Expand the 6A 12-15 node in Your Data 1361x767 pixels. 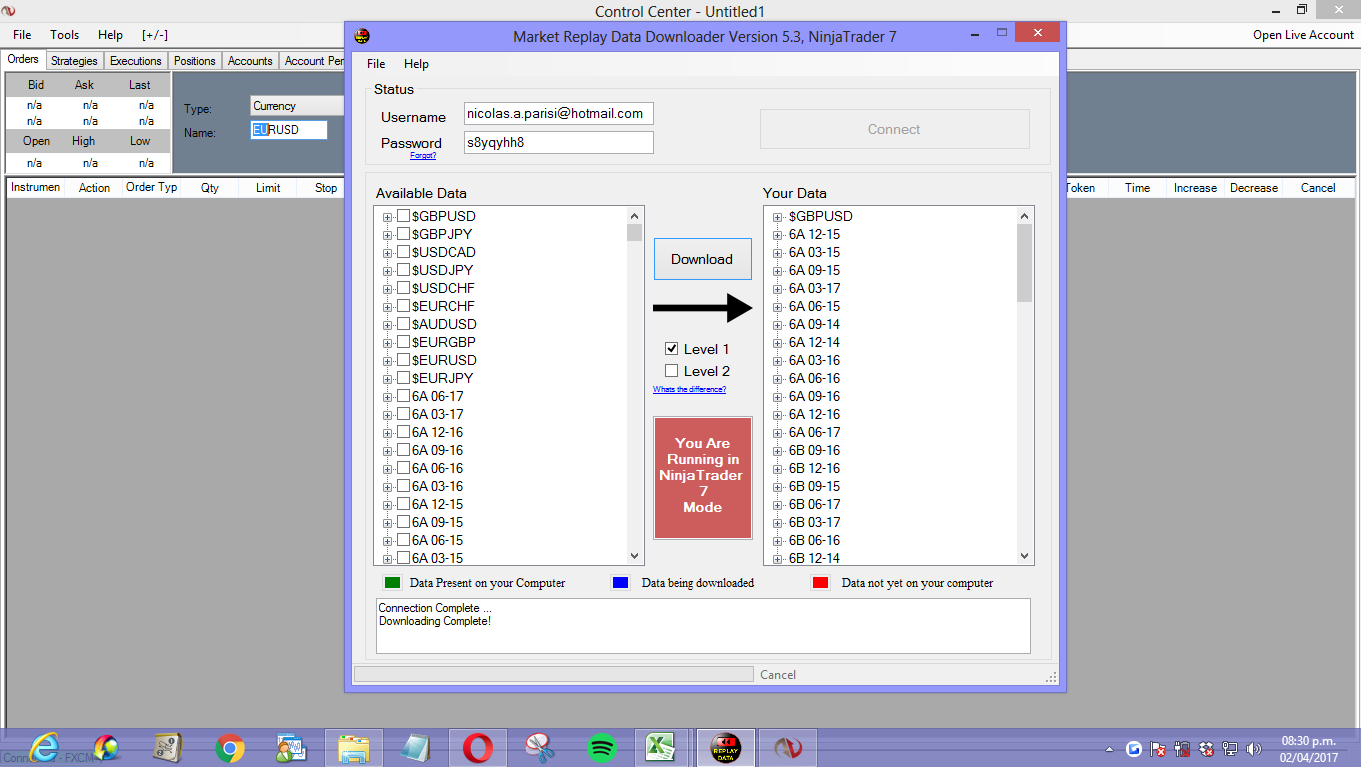pos(778,235)
